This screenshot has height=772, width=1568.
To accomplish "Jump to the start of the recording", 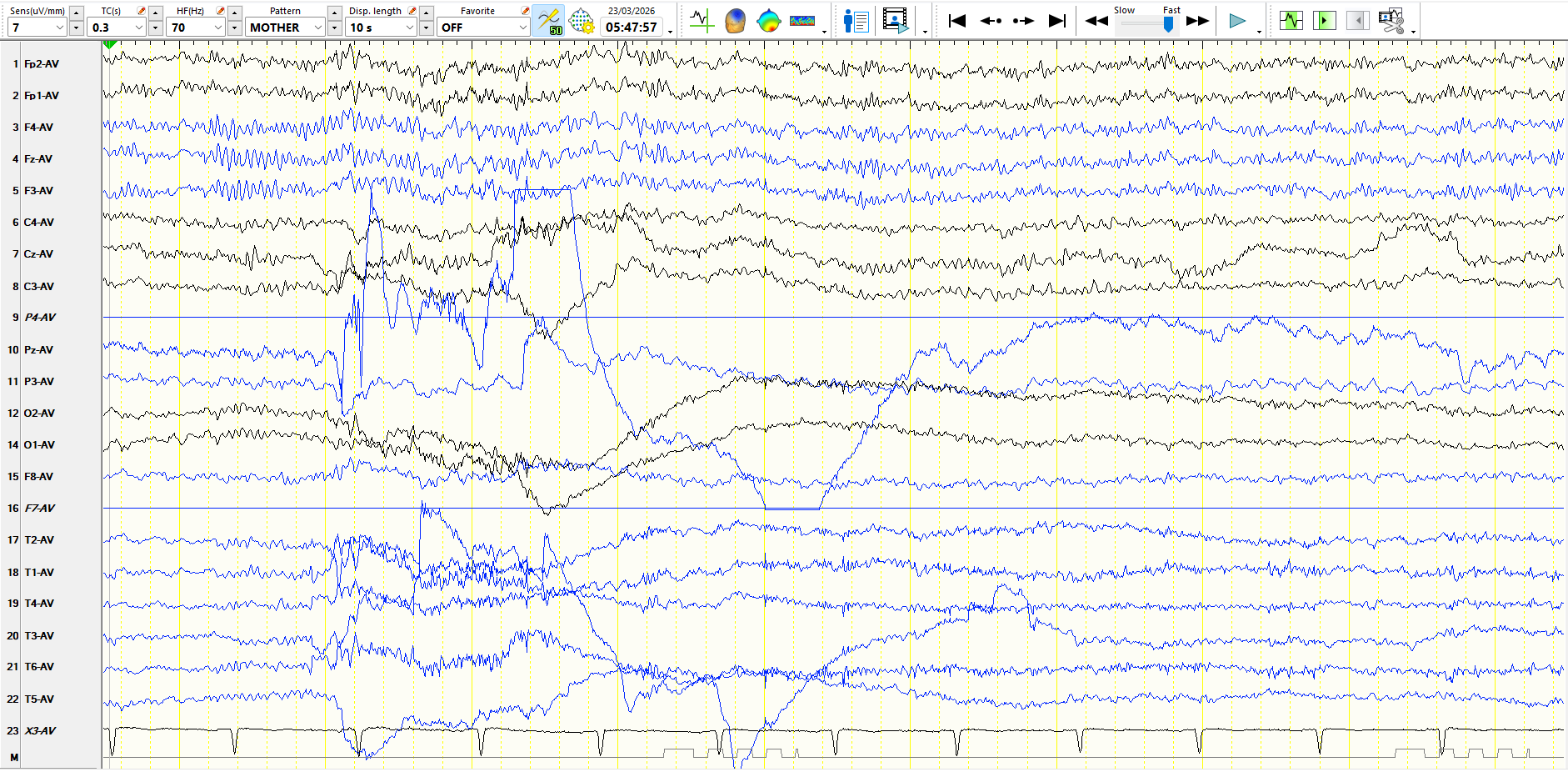I will click(957, 21).
